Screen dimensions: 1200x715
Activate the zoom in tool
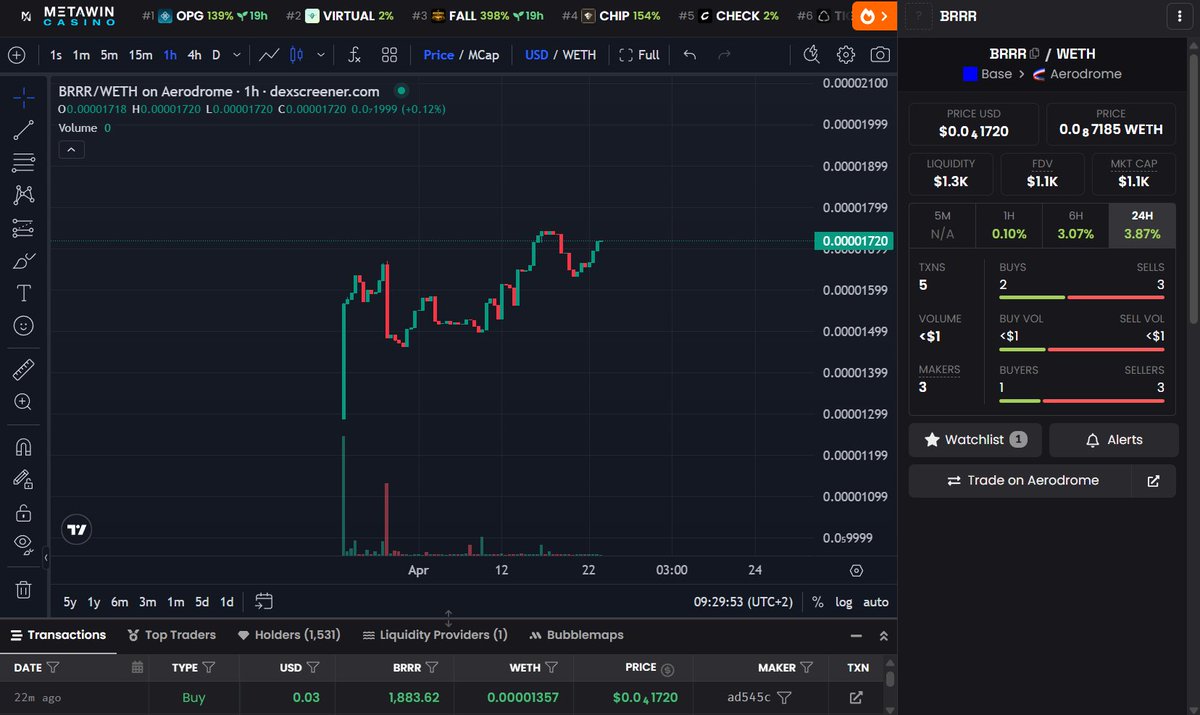tap(24, 402)
